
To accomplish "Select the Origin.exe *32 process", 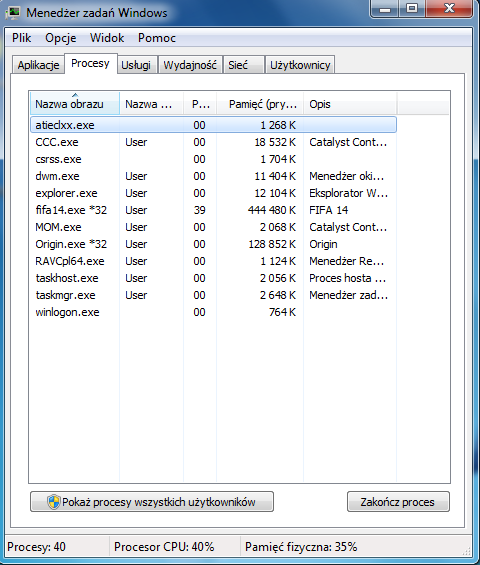I will pyautogui.click(x=213, y=244).
